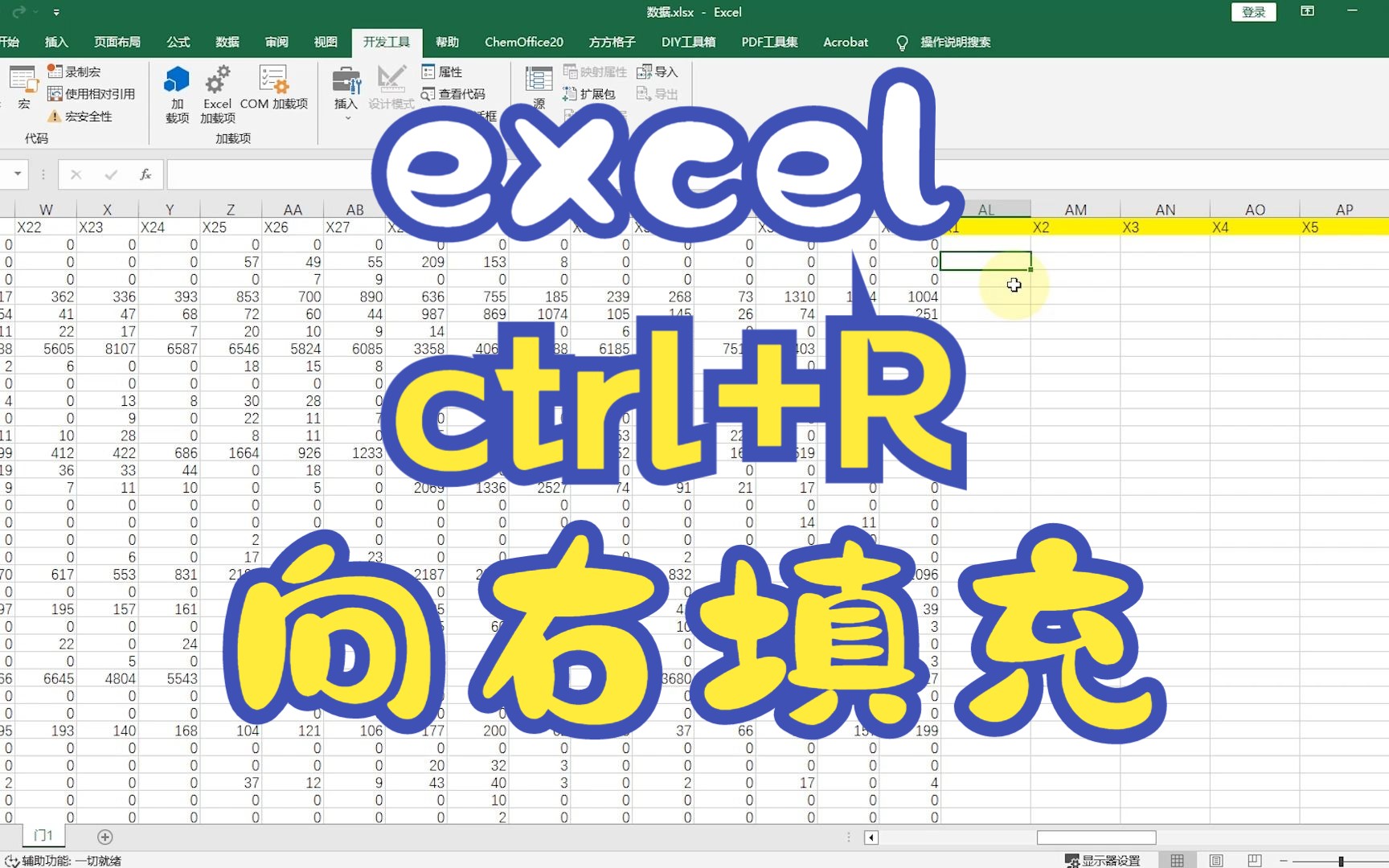
Task: Click header cell X22
Action: 46,227
